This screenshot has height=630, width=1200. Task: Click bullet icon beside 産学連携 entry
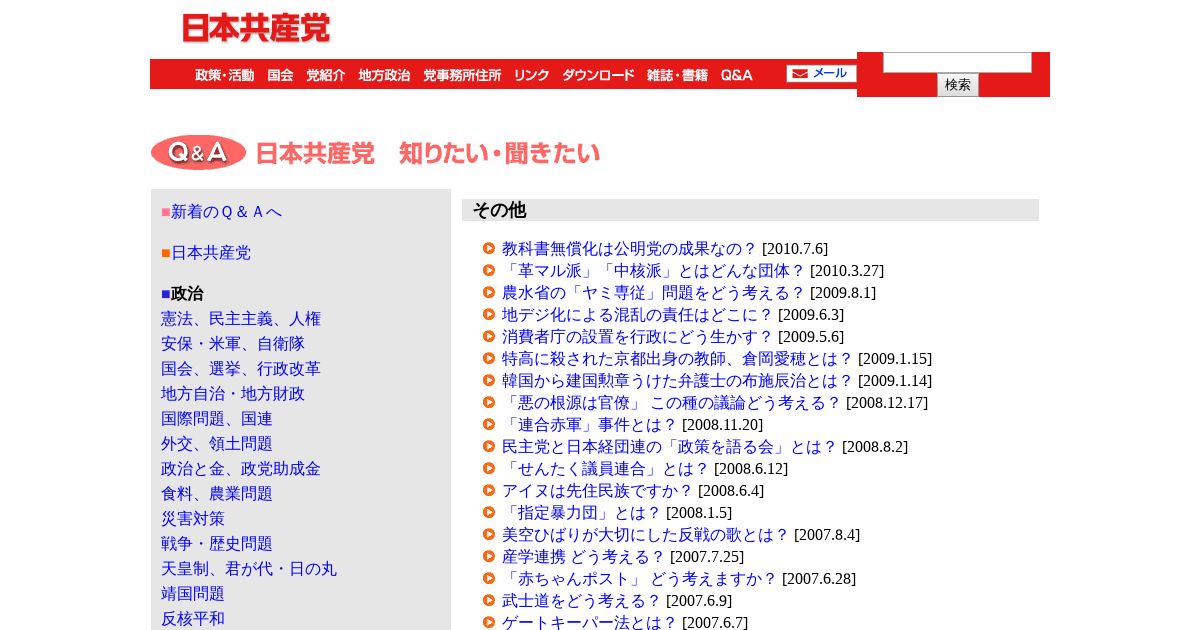click(489, 556)
